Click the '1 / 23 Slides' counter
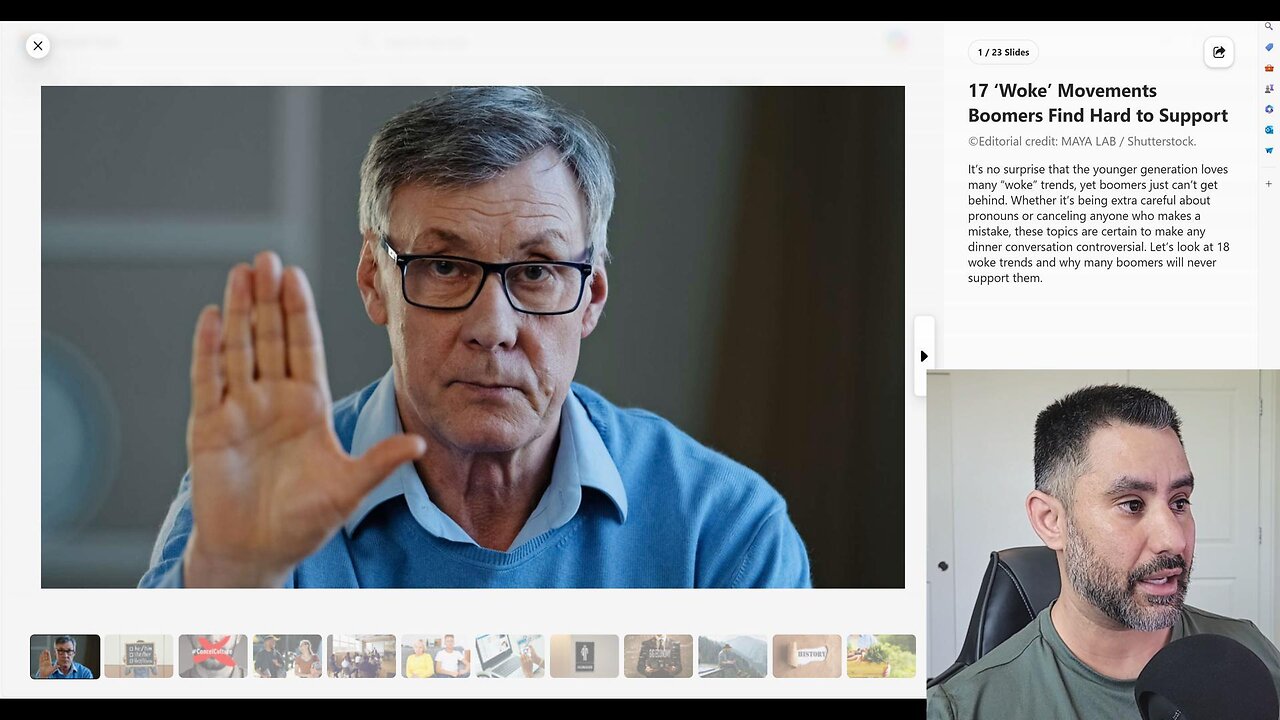1280x720 pixels. (1003, 52)
